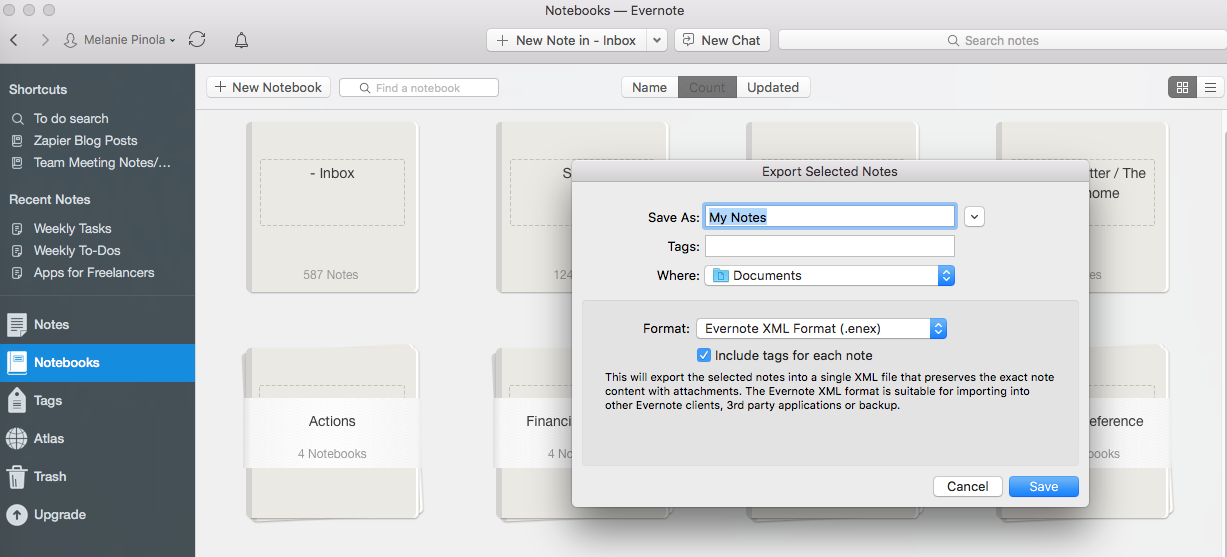Open notifications bell icon
This screenshot has height=557, width=1227.
click(x=241, y=40)
